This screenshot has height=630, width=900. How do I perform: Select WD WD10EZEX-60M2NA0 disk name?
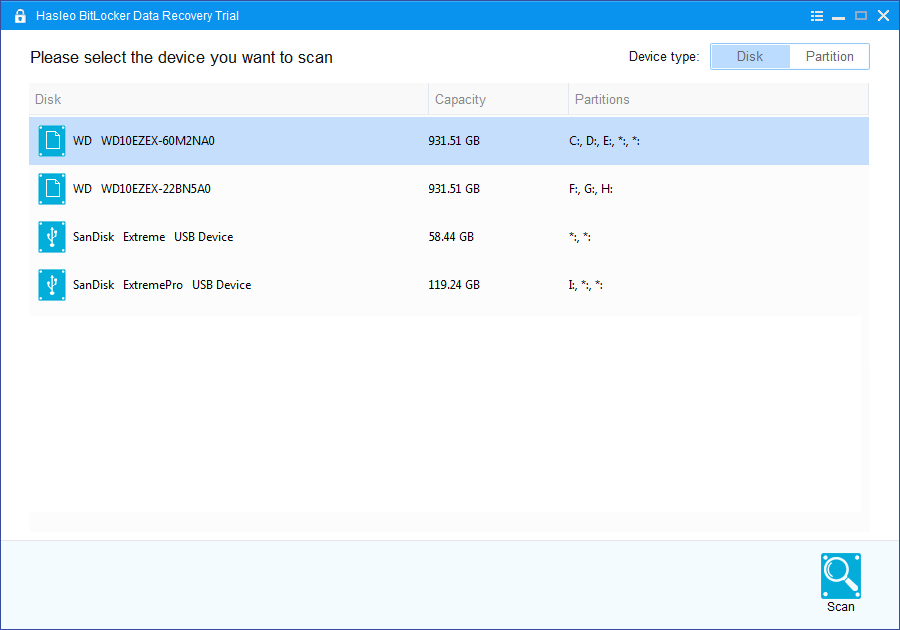[143, 141]
